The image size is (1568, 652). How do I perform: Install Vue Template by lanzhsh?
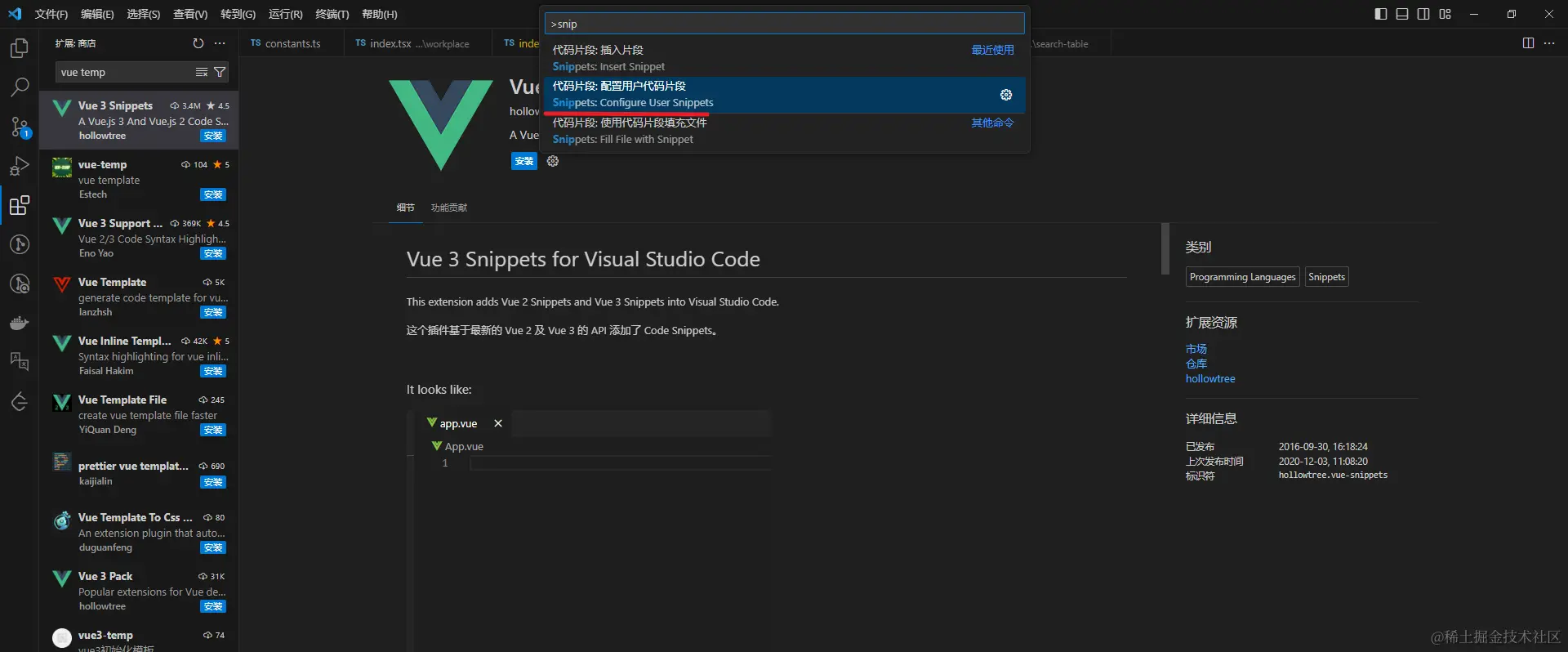213,312
